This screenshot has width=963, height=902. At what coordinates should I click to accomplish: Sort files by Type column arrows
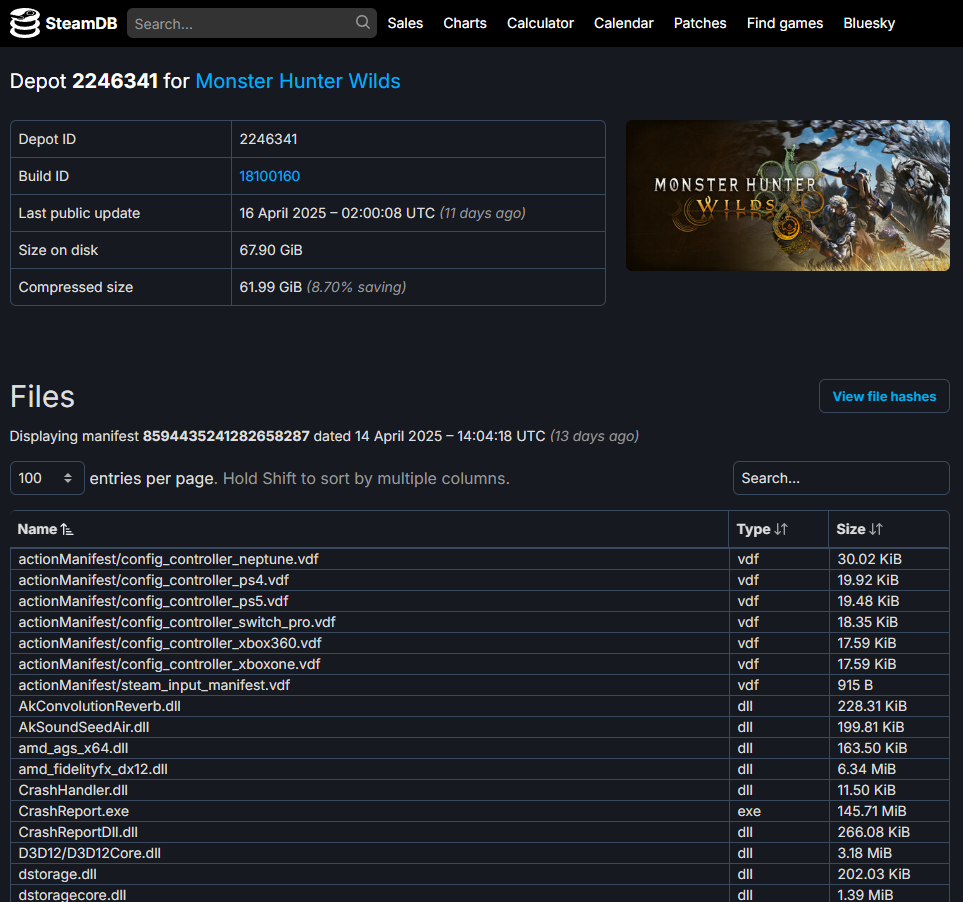click(781, 529)
